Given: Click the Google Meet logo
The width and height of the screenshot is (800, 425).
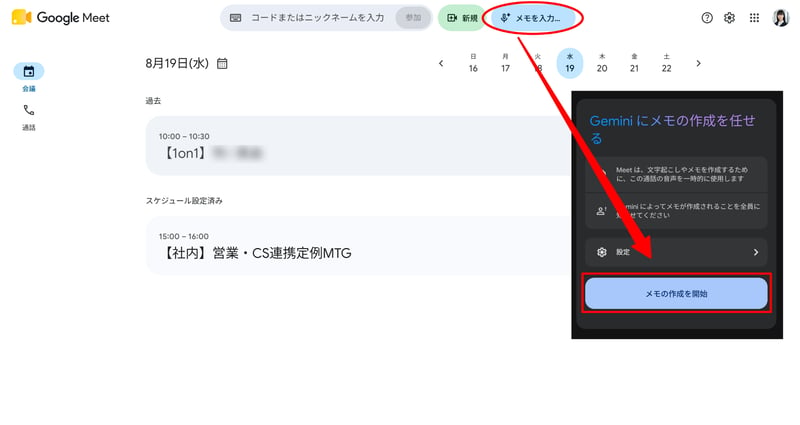Looking at the screenshot, I should (x=60, y=17).
